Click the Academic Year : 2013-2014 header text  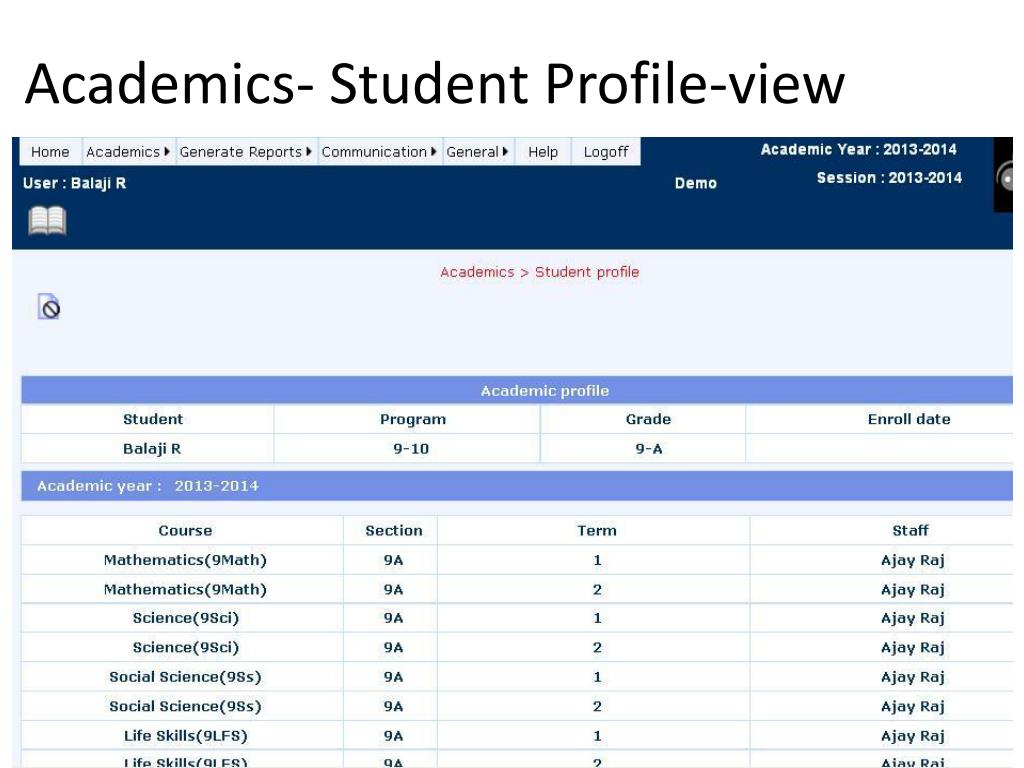point(858,149)
